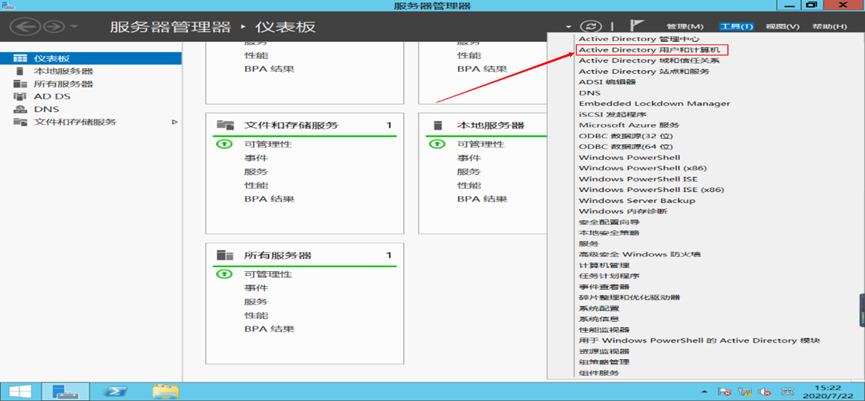Image resolution: width=865 pixels, height=401 pixels.
Task: Click the 本地服务器 tile header icon
Action: tap(437, 125)
